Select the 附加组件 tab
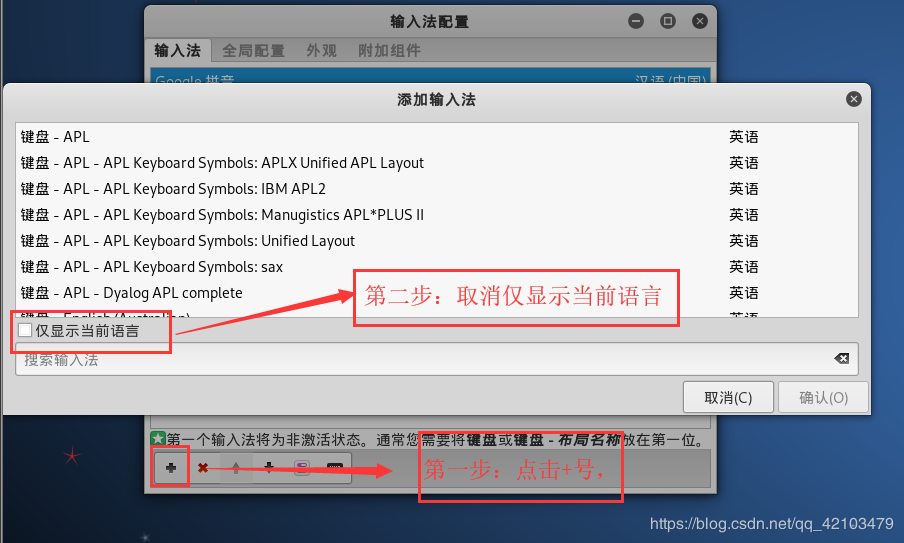The height and width of the screenshot is (543, 904). pos(389,51)
